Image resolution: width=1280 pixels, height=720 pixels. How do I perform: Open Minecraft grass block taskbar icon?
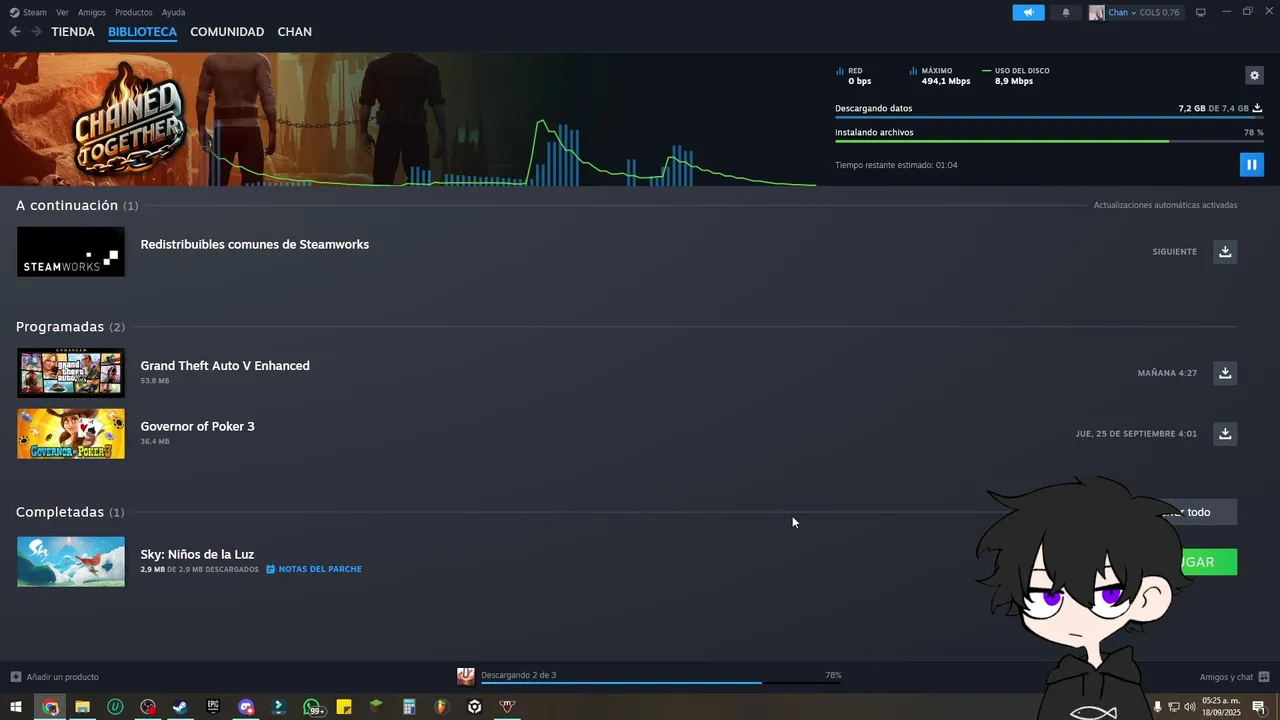pos(376,707)
